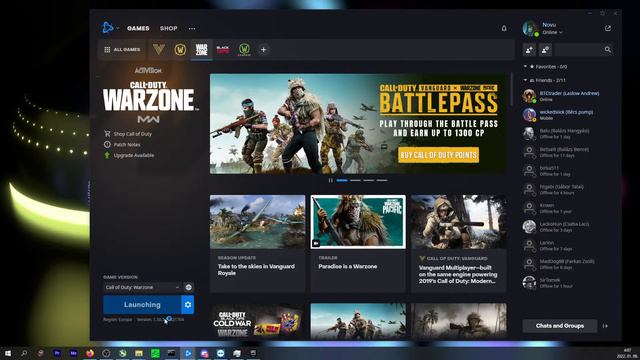Open taskbar search
The width and height of the screenshot is (640, 360).
(24, 353)
